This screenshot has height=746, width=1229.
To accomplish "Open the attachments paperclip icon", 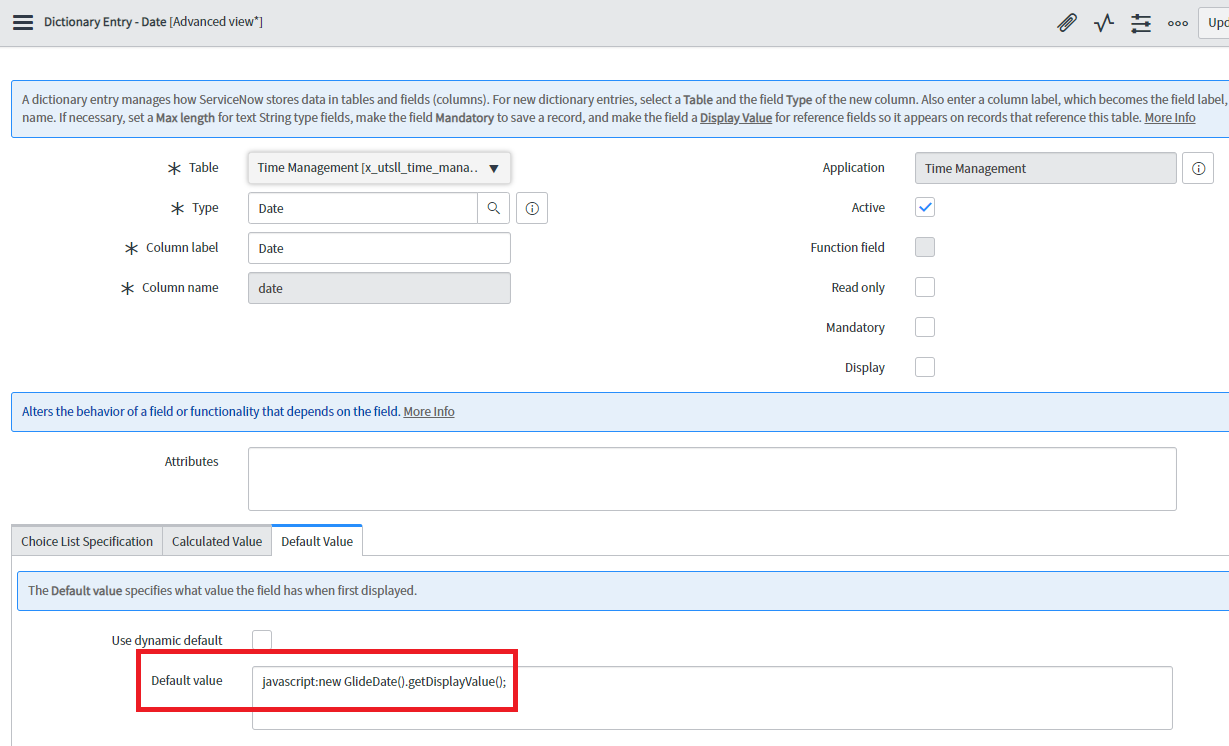I will (1066, 22).
